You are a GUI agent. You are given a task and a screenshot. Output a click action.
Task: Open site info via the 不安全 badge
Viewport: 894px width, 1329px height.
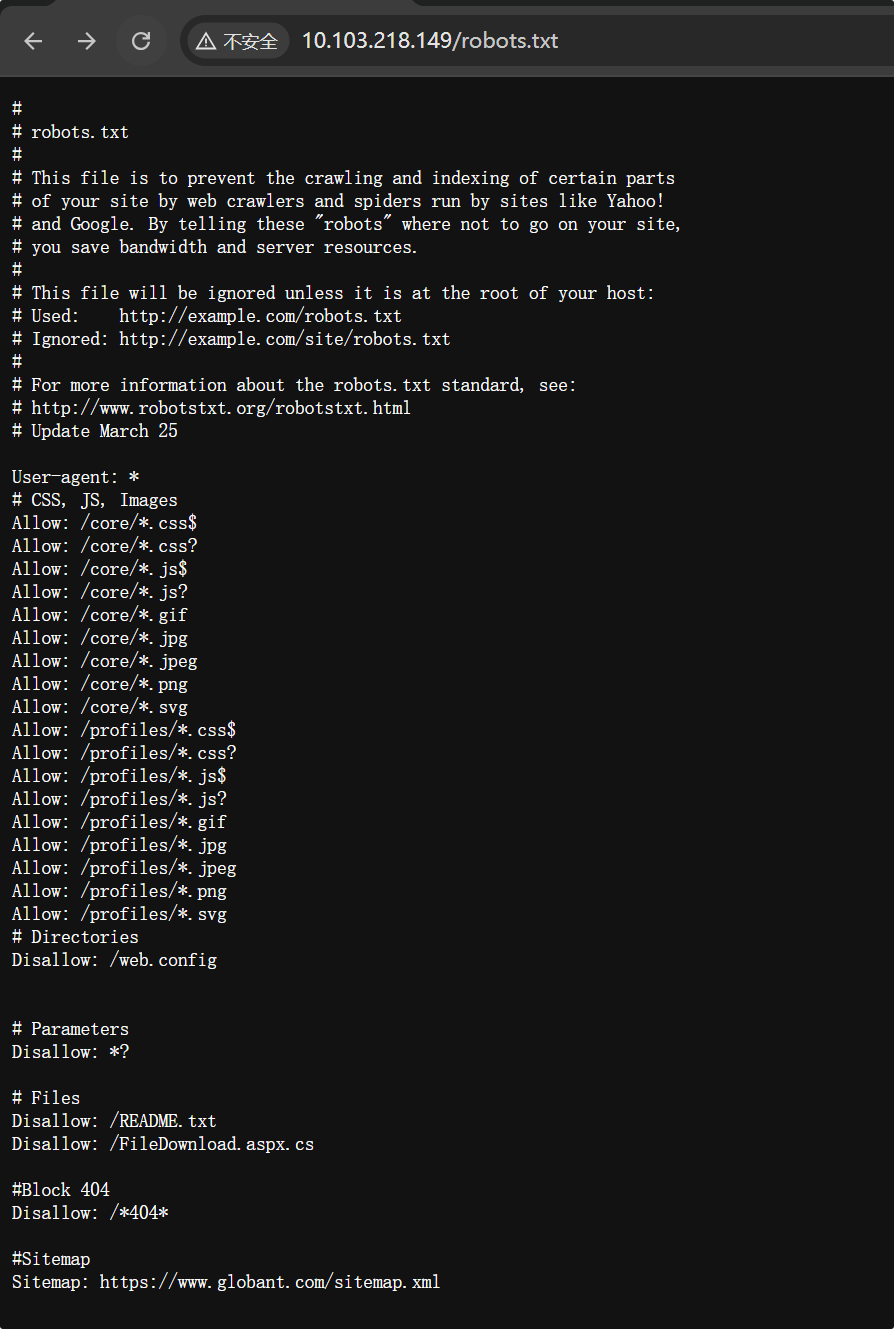tap(238, 41)
